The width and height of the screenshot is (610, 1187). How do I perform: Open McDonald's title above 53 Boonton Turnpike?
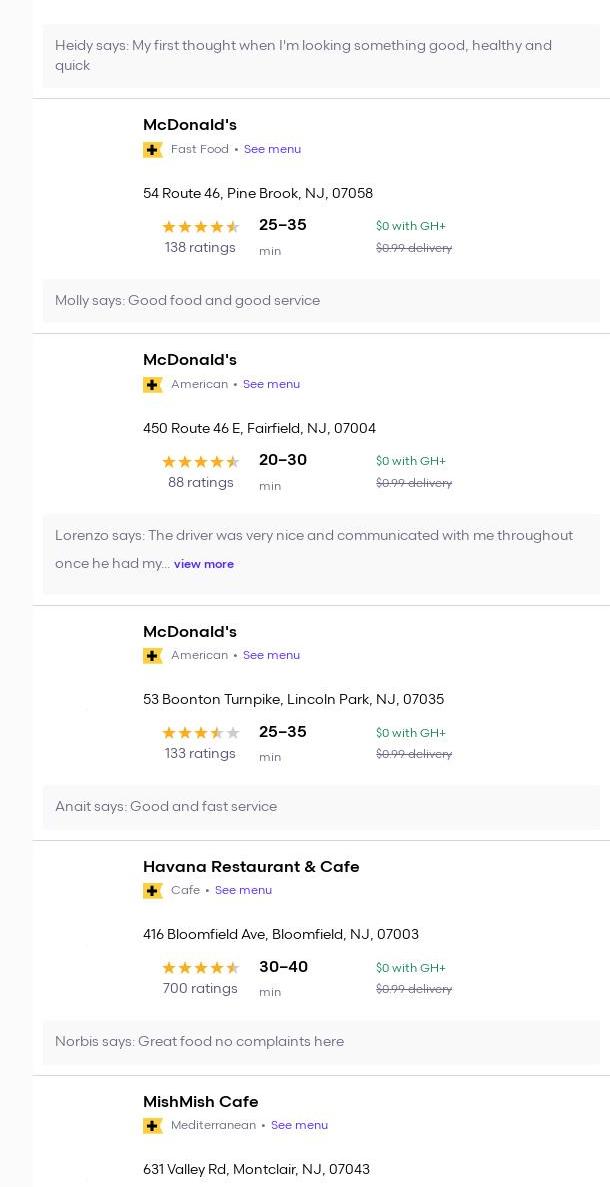pyautogui.click(x=190, y=632)
